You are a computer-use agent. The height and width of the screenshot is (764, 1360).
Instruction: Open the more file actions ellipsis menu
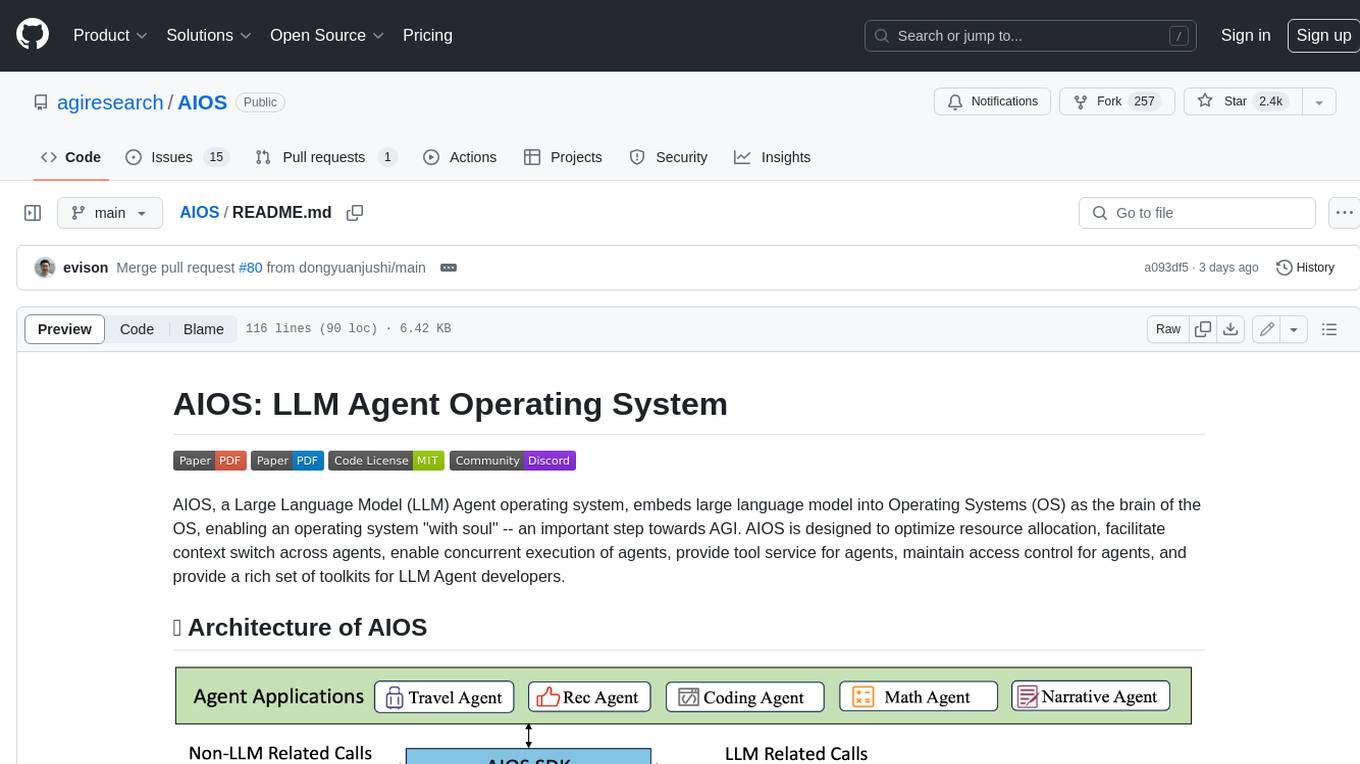click(x=1344, y=213)
